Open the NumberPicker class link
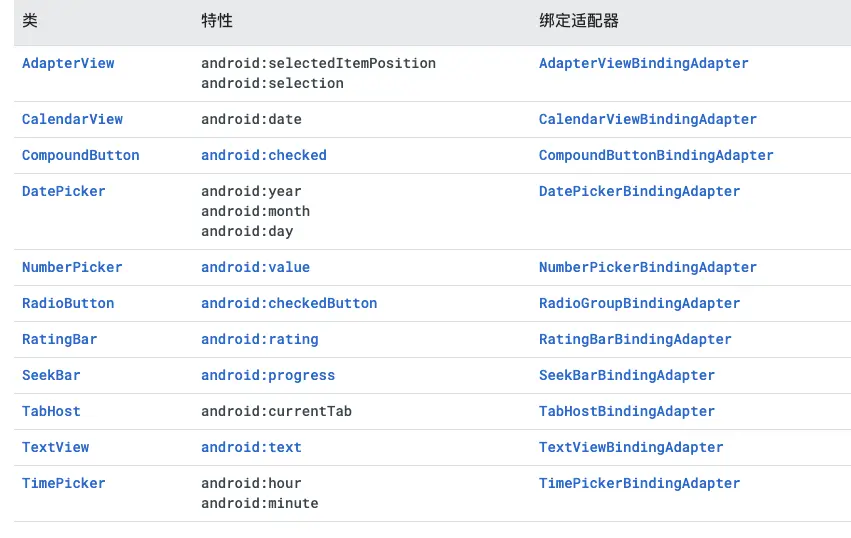The height and width of the screenshot is (538, 851). [72, 267]
